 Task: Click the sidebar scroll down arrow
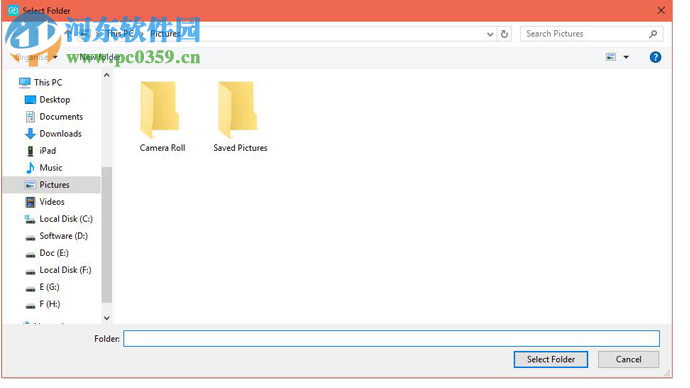(x=106, y=318)
